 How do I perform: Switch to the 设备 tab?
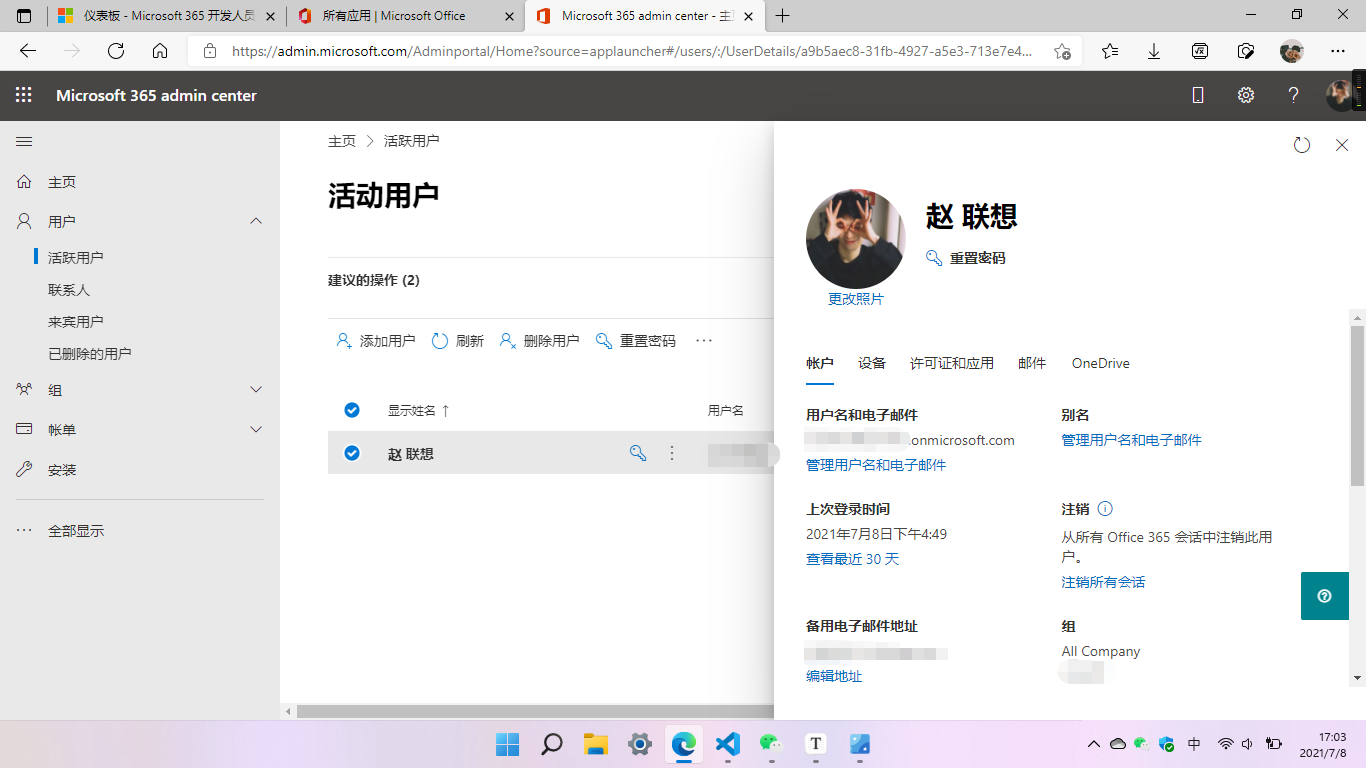pyautogui.click(x=872, y=363)
